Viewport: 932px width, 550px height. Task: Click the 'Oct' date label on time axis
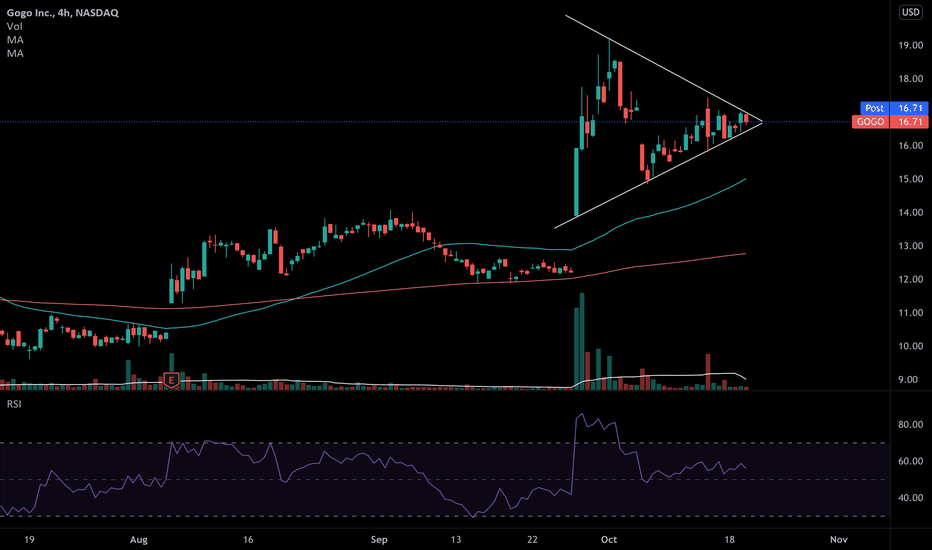click(609, 540)
